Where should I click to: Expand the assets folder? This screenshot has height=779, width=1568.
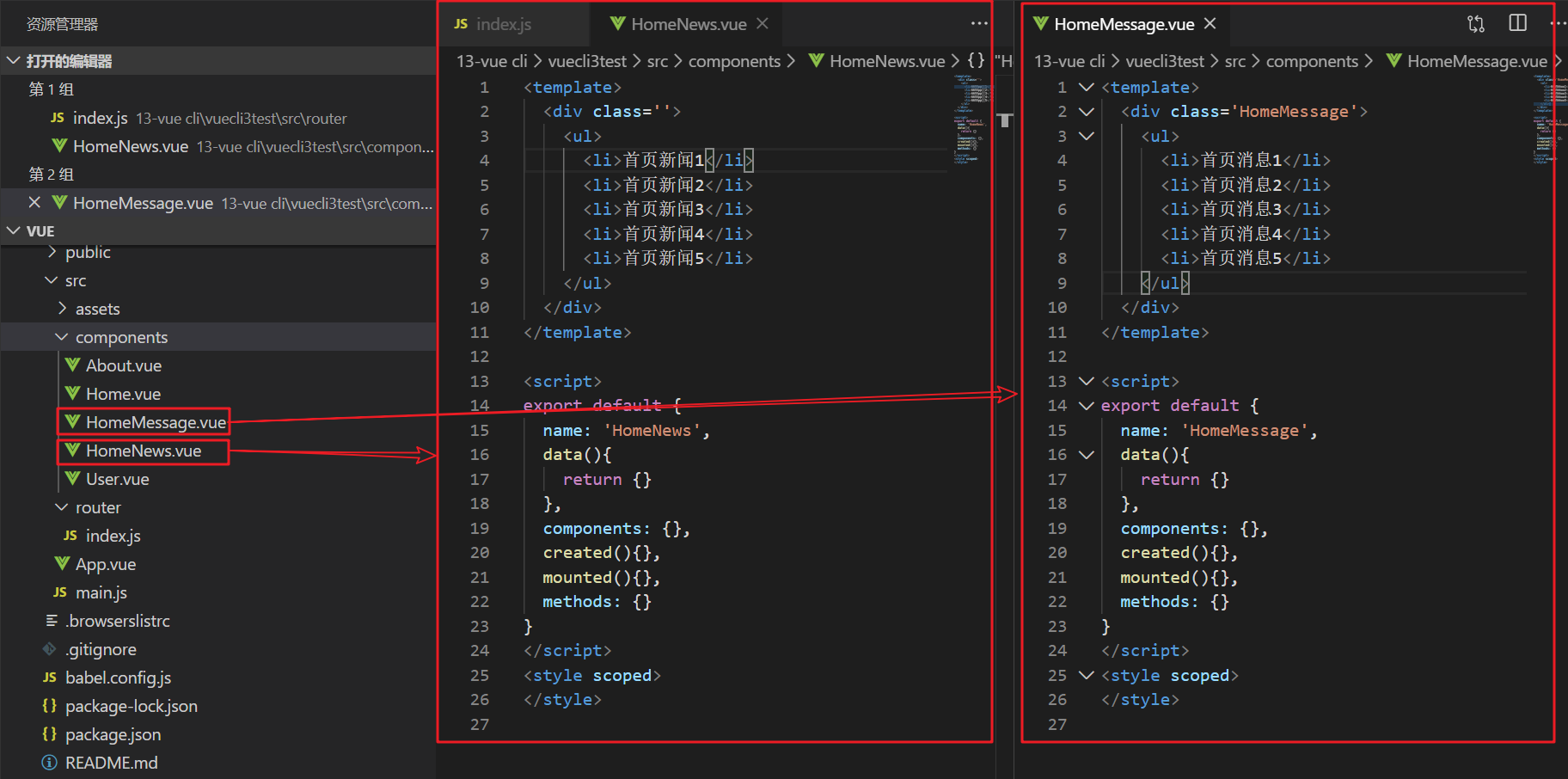[x=63, y=309]
